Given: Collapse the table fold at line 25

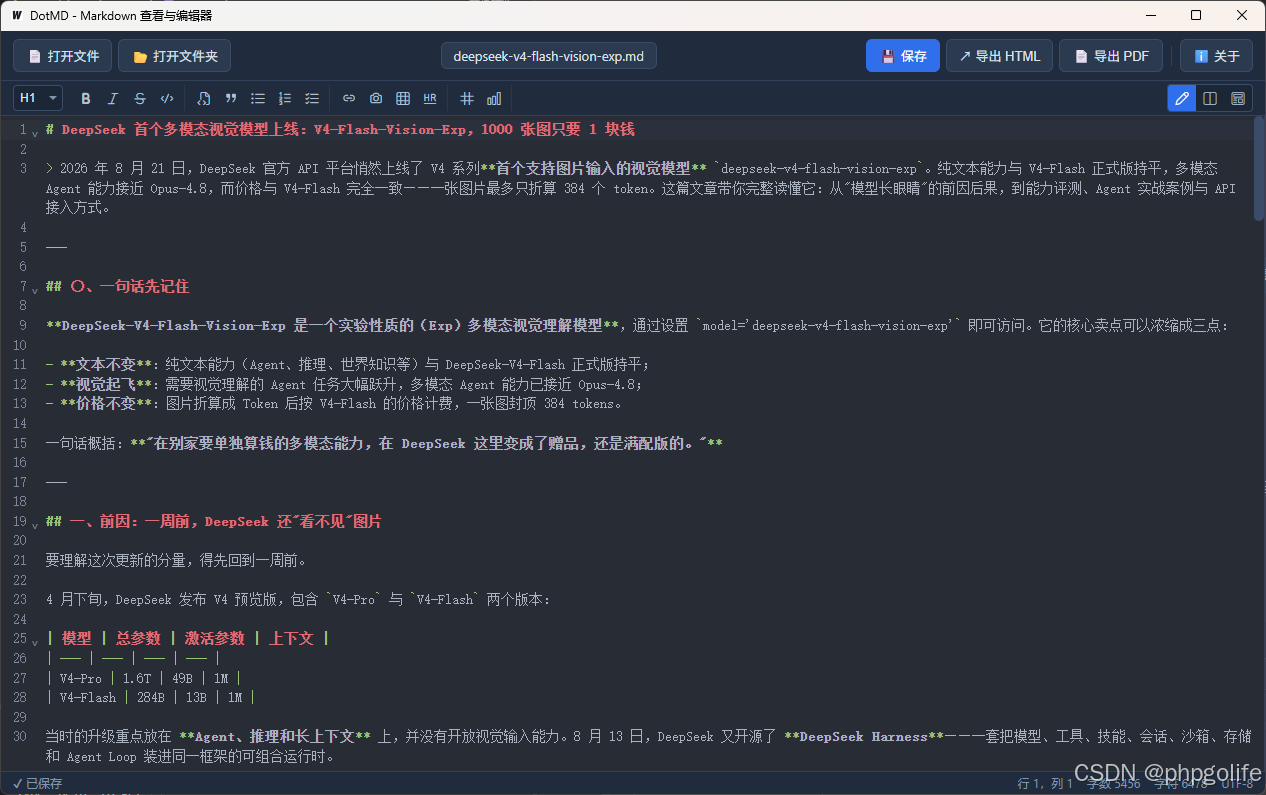Looking at the screenshot, I should [35, 641].
